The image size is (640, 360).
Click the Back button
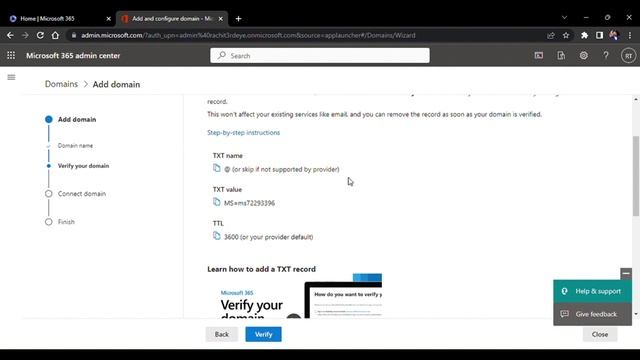[222, 334]
